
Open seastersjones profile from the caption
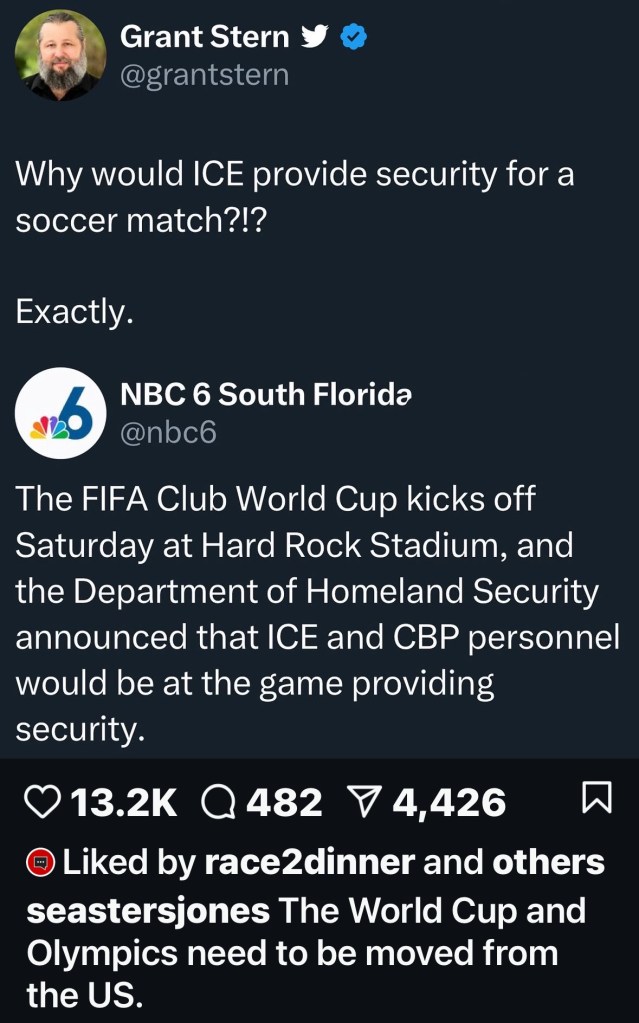(148, 912)
